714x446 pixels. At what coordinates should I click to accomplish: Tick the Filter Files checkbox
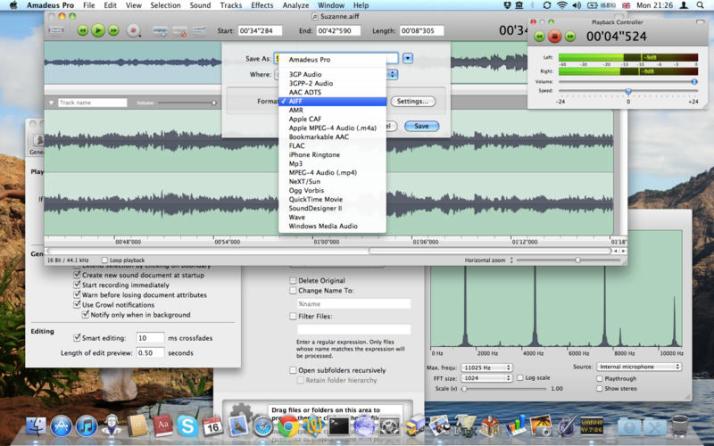(x=293, y=316)
